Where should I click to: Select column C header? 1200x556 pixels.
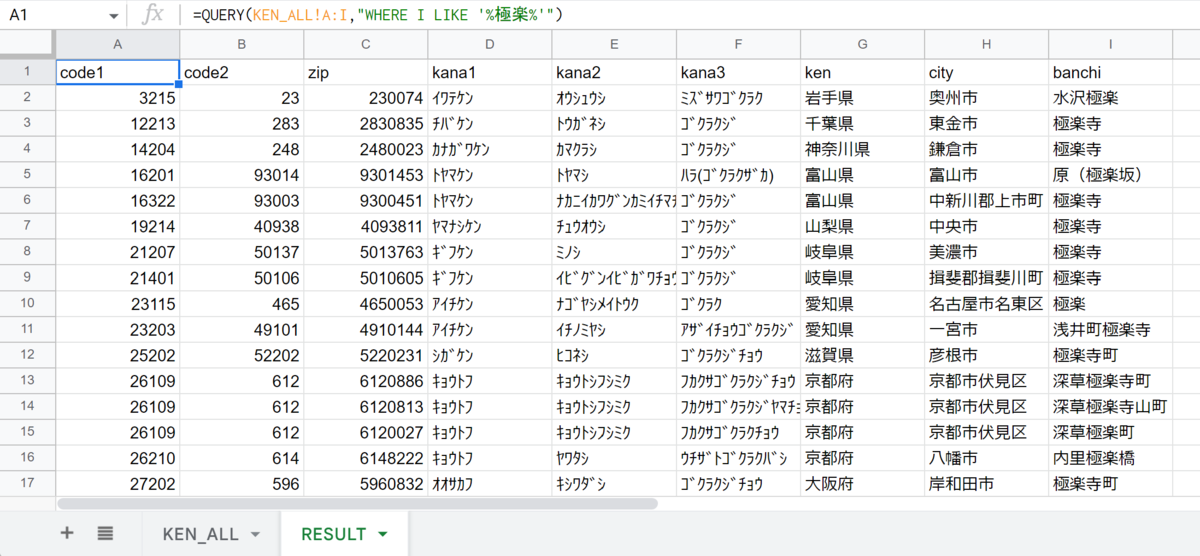pyautogui.click(x=366, y=44)
